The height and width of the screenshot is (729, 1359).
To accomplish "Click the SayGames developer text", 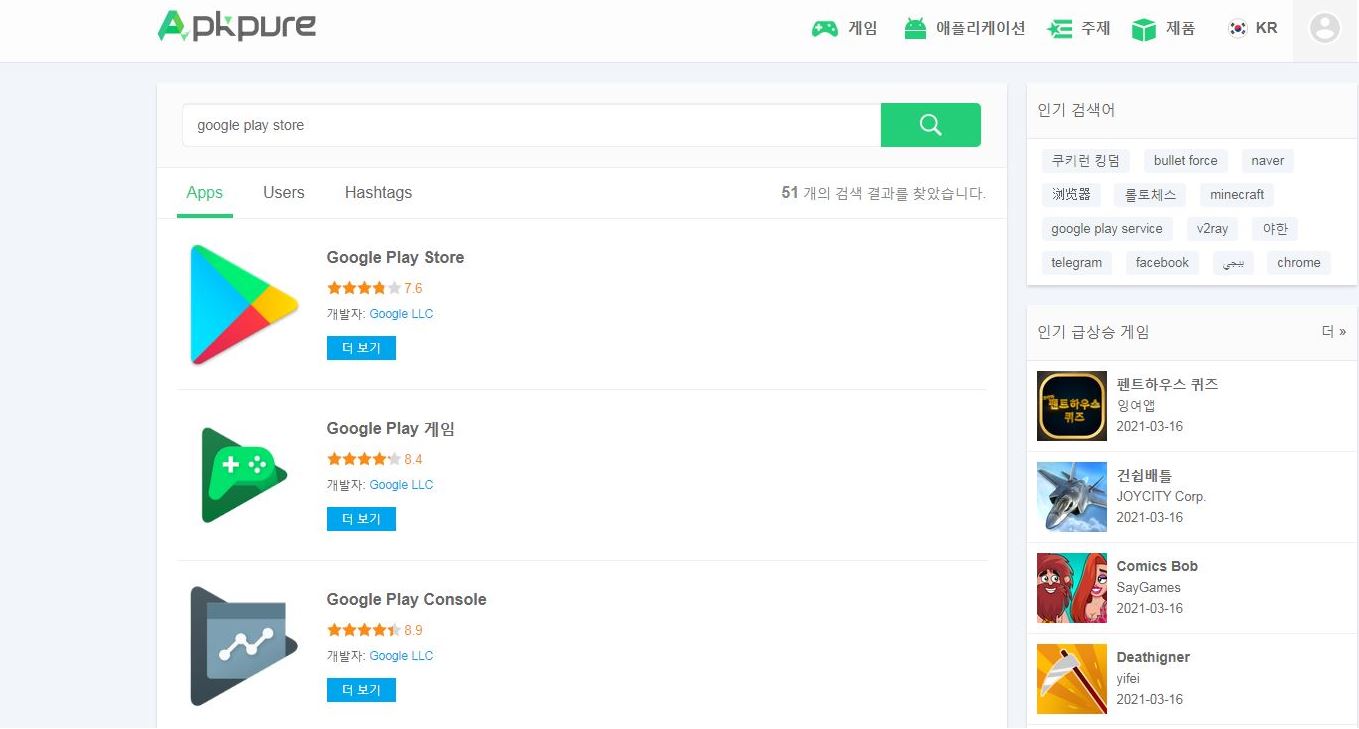I will click(x=1149, y=587).
